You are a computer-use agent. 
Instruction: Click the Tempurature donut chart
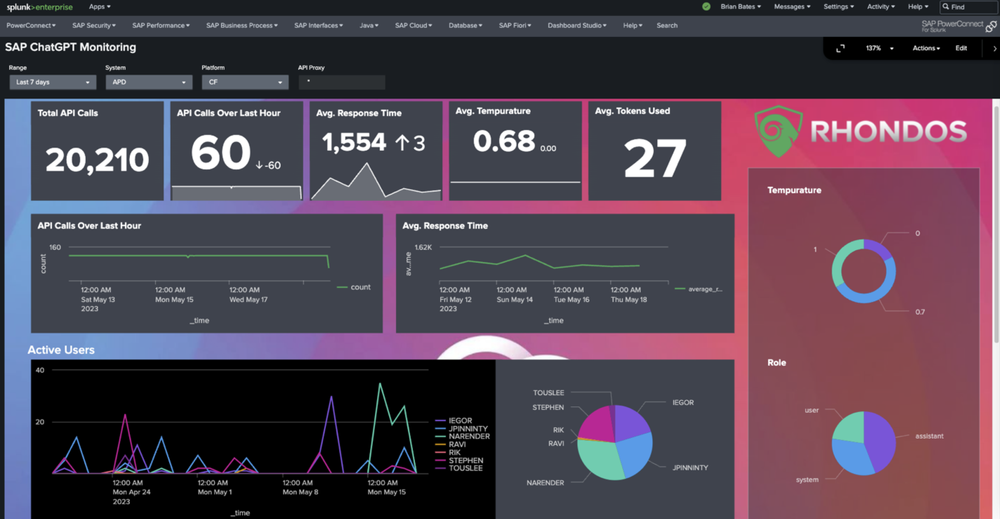coord(864,271)
